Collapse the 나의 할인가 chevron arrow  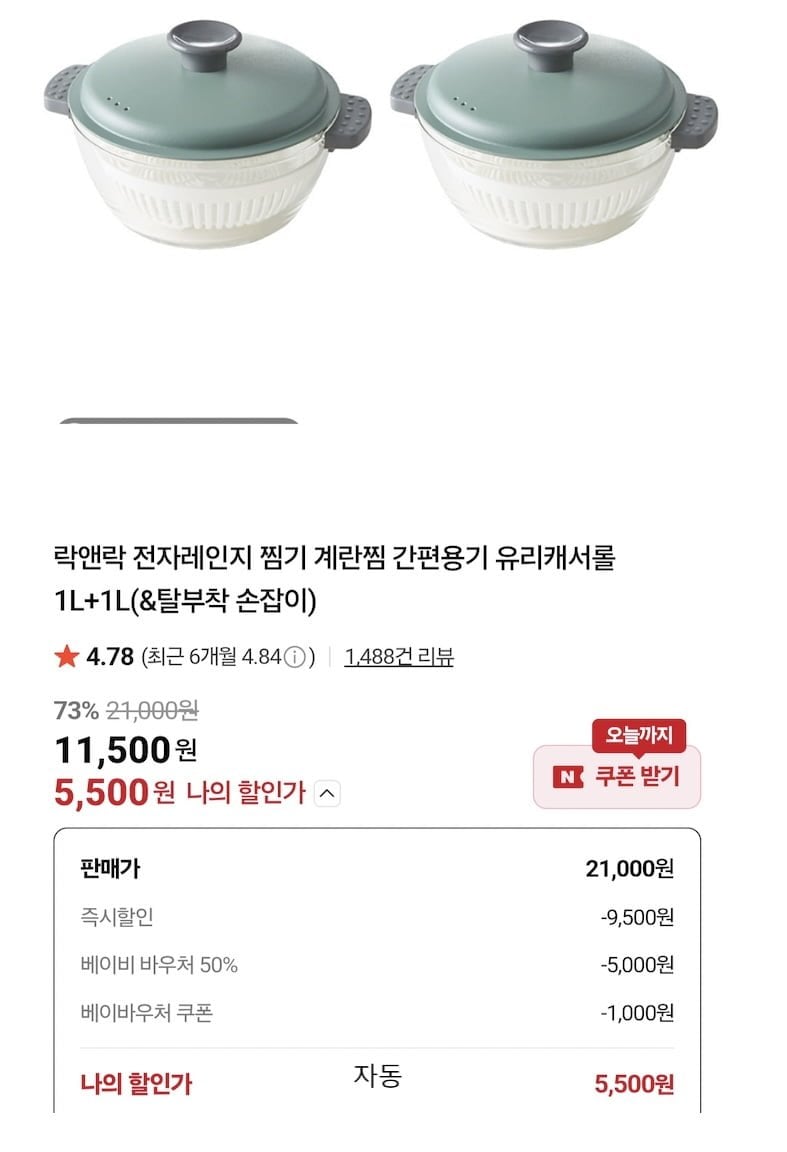click(x=328, y=794)
